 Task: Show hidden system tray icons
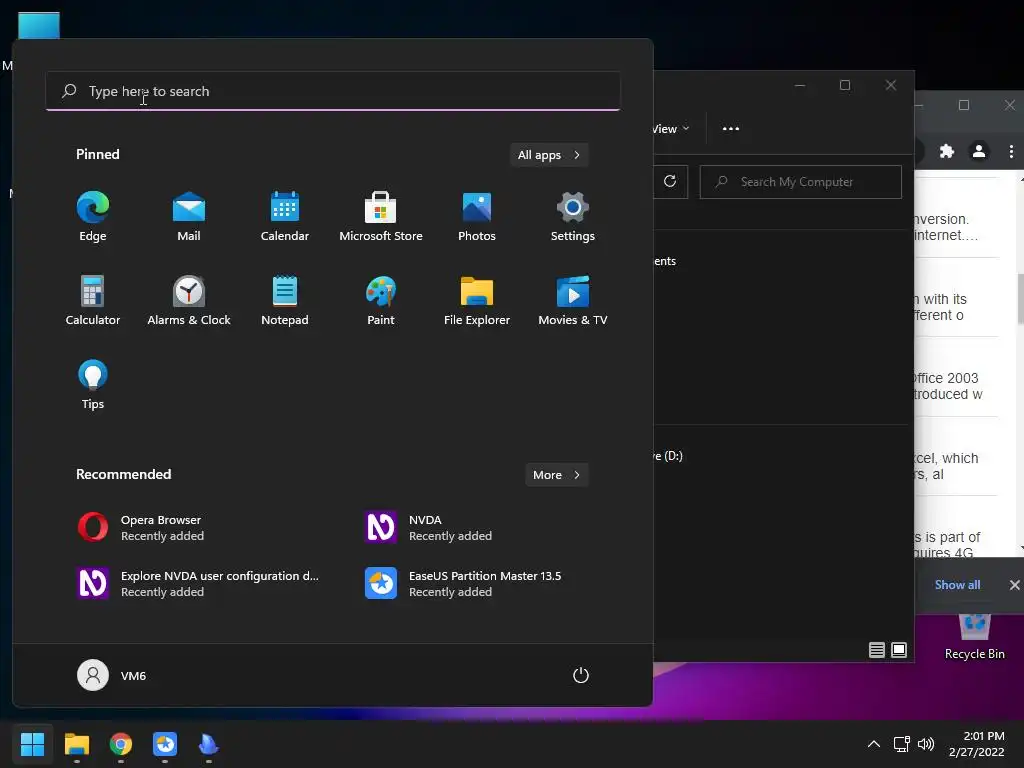(x=874, y=744)
